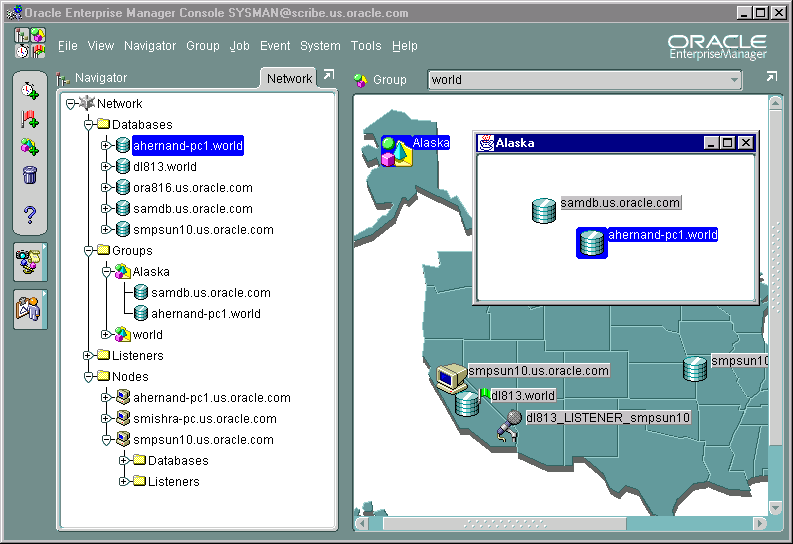Switch to the Network tab
The height and width of the screenshot is (544, 793).
[289, 78]
